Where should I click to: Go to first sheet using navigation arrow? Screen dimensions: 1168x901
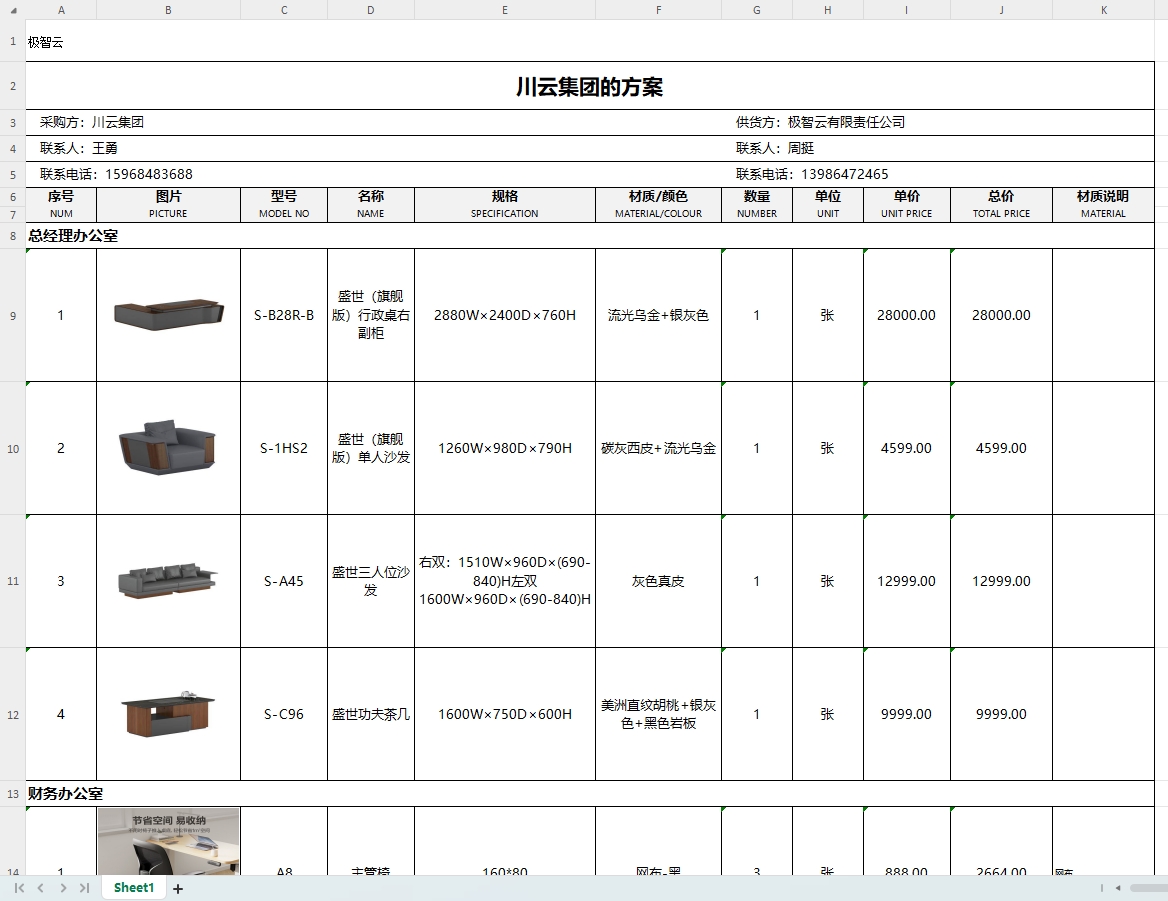19,888
